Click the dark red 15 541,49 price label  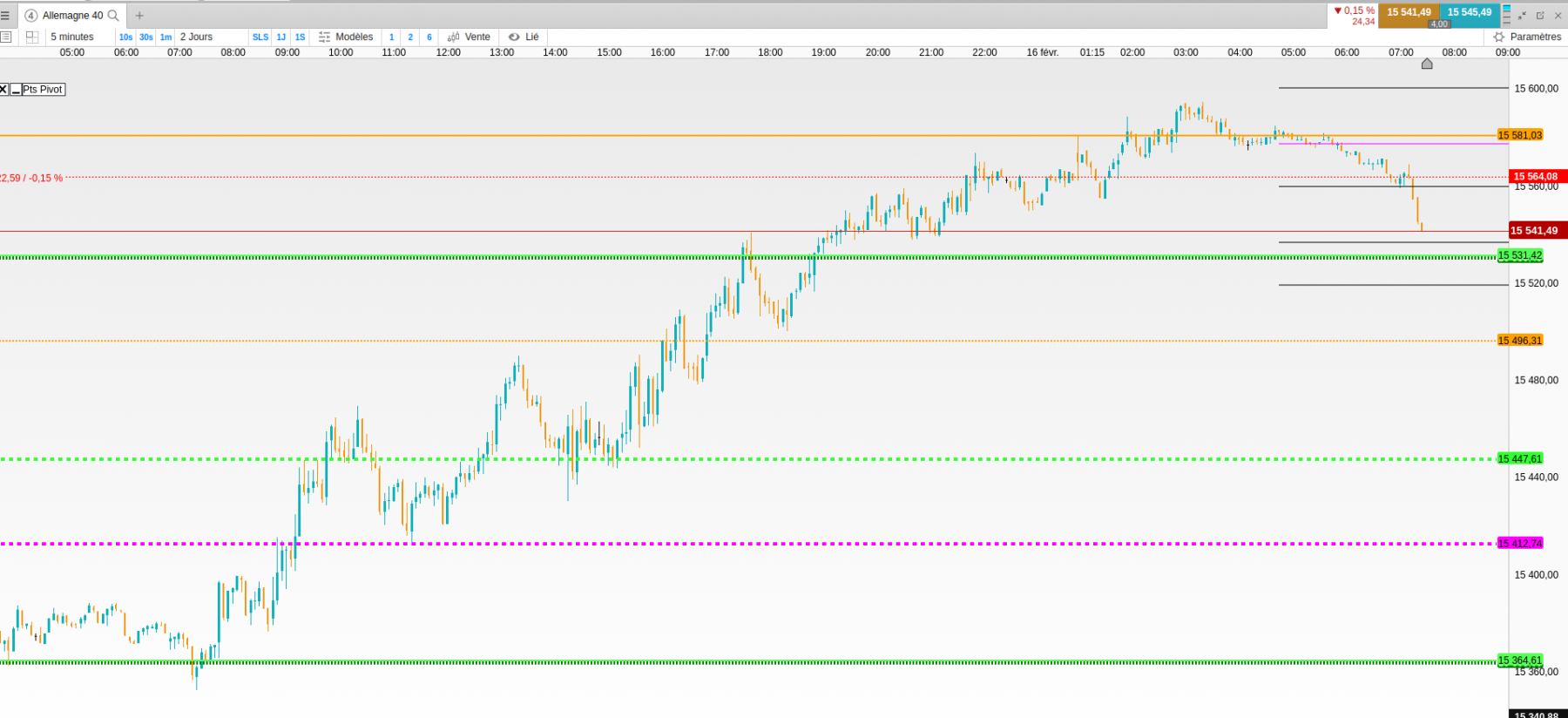pos(1538,231)
